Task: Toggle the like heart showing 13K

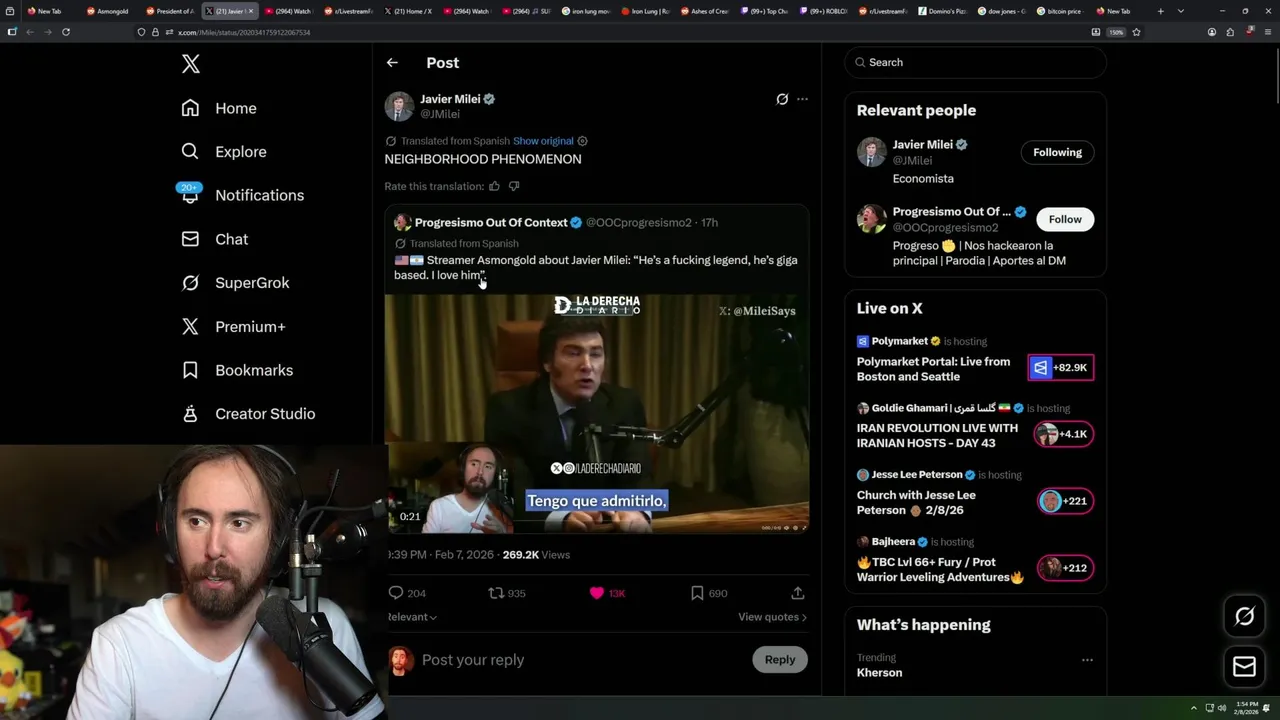Action: [597, 593]
